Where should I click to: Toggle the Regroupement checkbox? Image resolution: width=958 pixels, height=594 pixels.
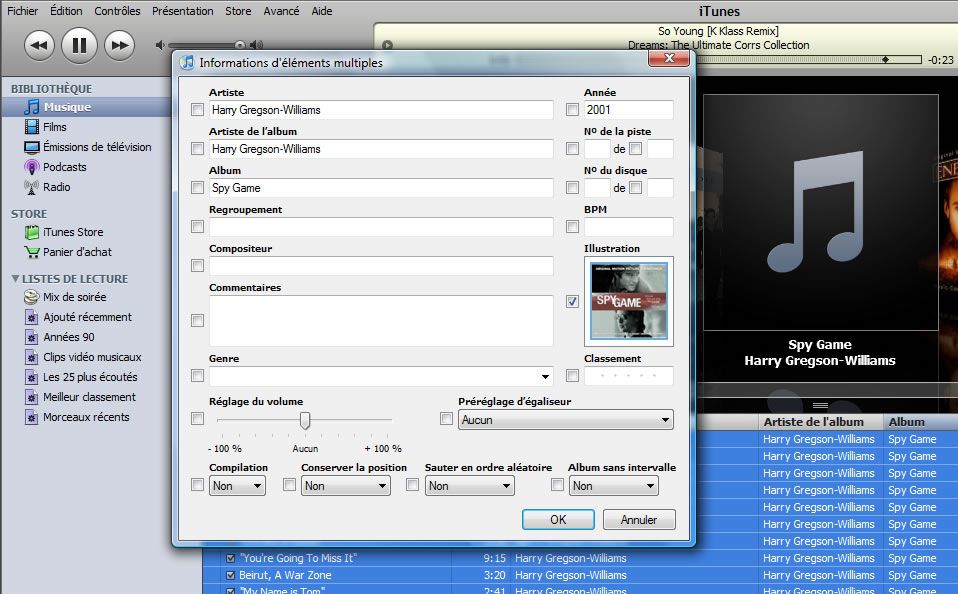pos(197,227)
